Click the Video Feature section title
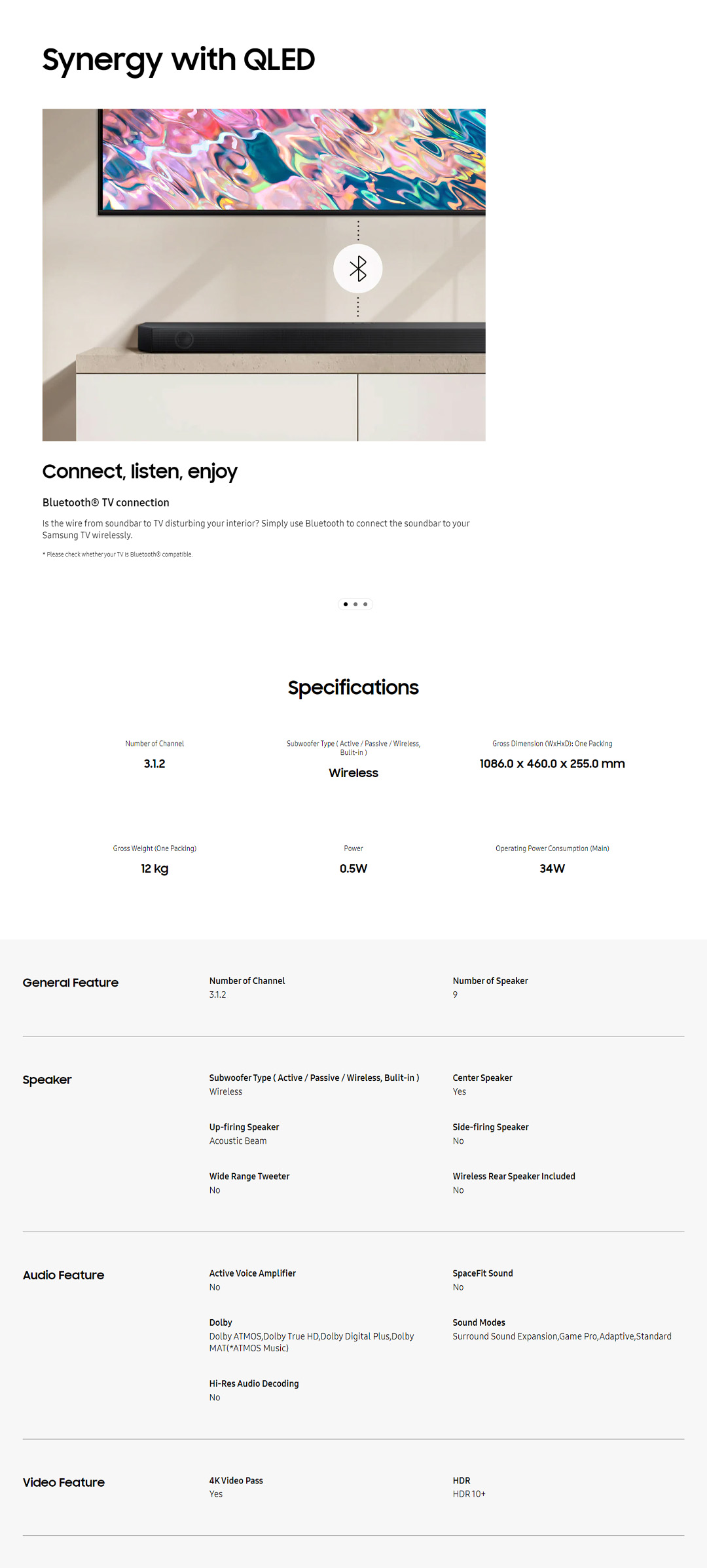Image resolution: width=707 pixels, height=1568 pixels. coord(63,1482)
